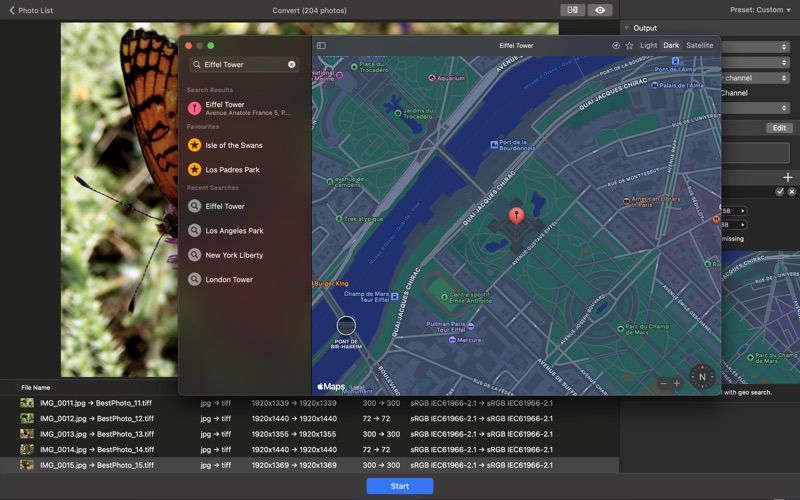Cancel with the x icon in panel
The width and height of the screenshot is (800, 500).
pyautogui.click(x=791, y=191)
